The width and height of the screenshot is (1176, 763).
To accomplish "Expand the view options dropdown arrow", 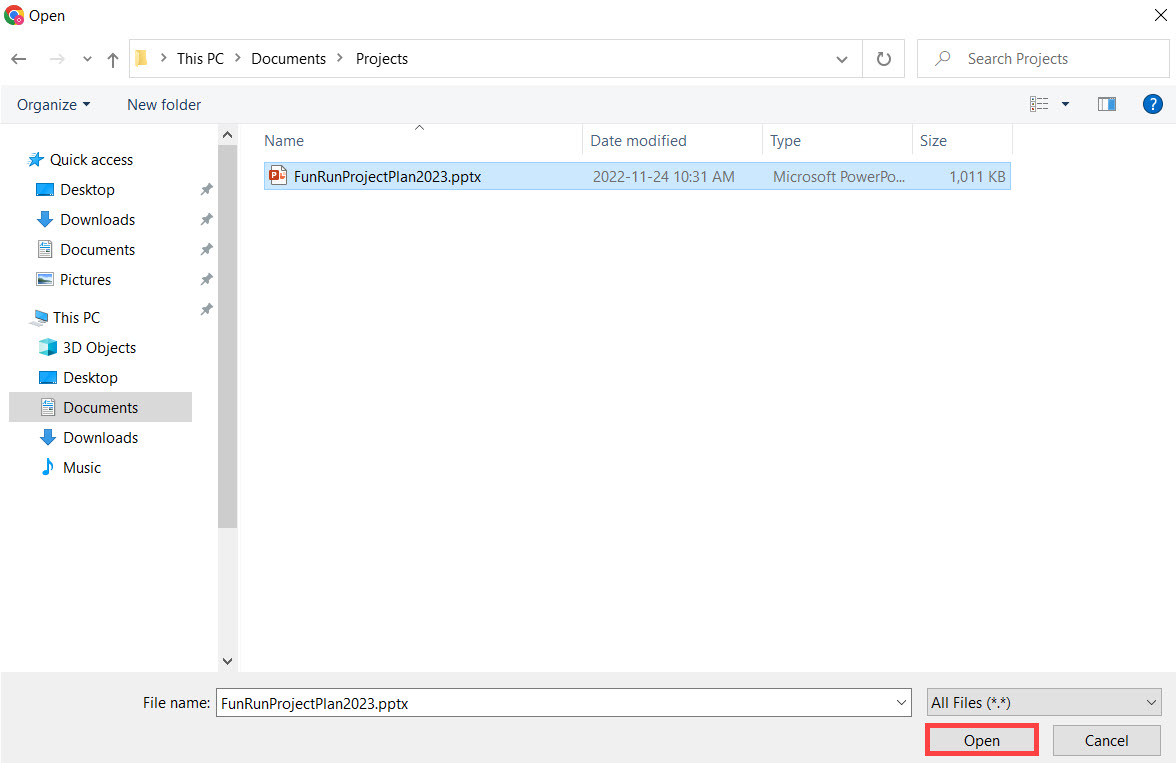I will pyautogui.click(x=1065, y=104).
